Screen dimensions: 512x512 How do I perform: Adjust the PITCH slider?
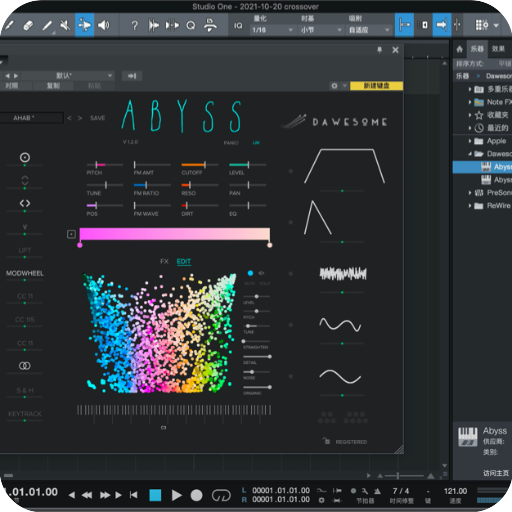pyautogui.click(x=104, y=165)
